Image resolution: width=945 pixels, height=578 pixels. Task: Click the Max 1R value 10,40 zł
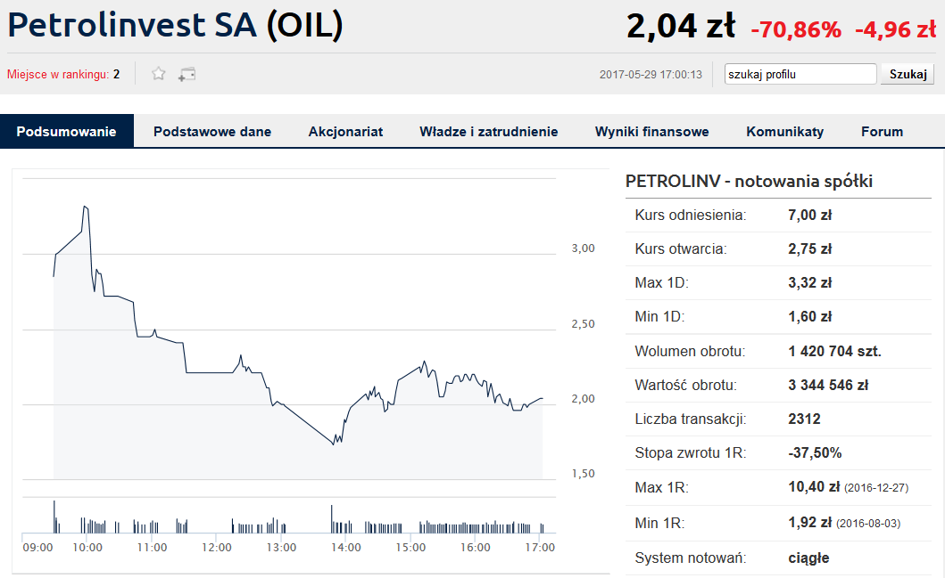(814, 487)
